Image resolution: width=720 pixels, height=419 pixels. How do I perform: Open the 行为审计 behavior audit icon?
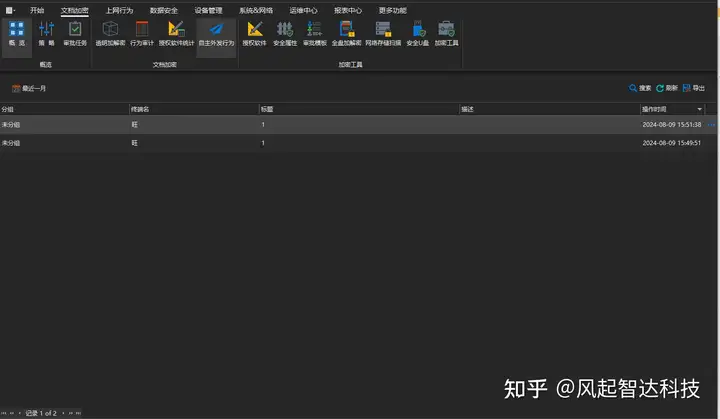[x=142, y=34]
